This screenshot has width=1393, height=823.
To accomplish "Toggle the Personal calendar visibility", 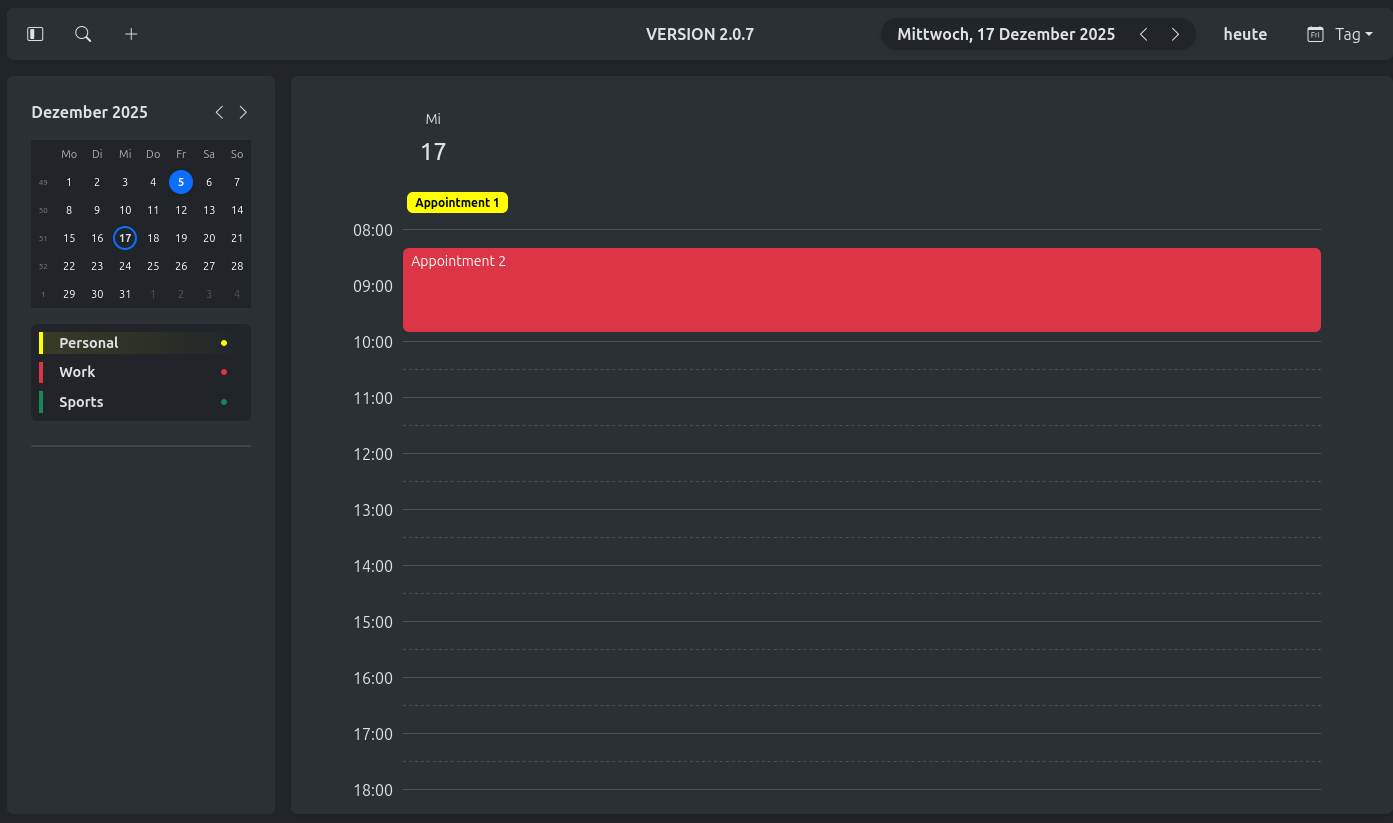I will point(89,343).
